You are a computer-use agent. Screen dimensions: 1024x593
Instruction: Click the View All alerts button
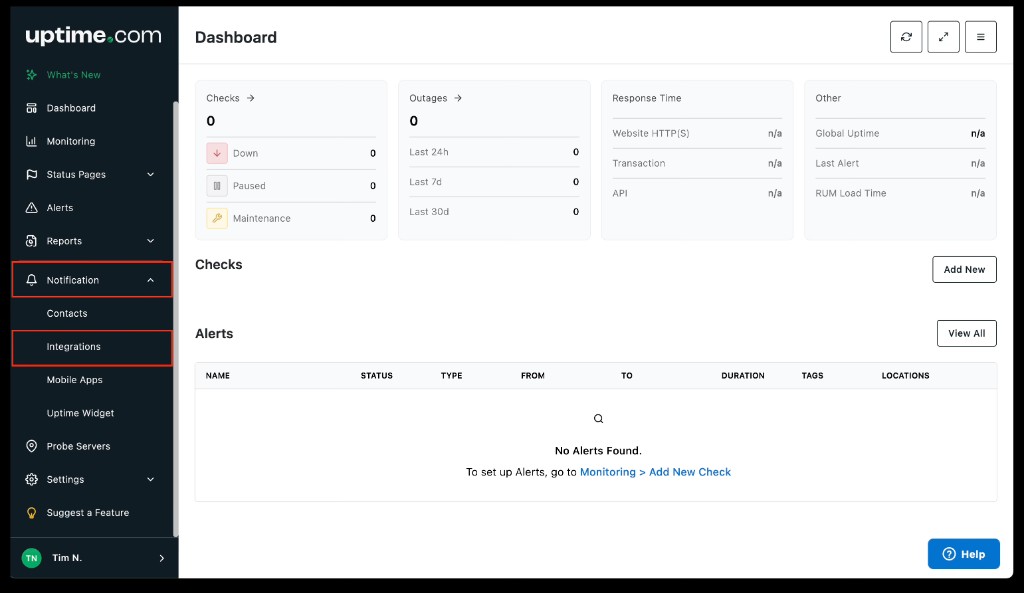(966, 334)
